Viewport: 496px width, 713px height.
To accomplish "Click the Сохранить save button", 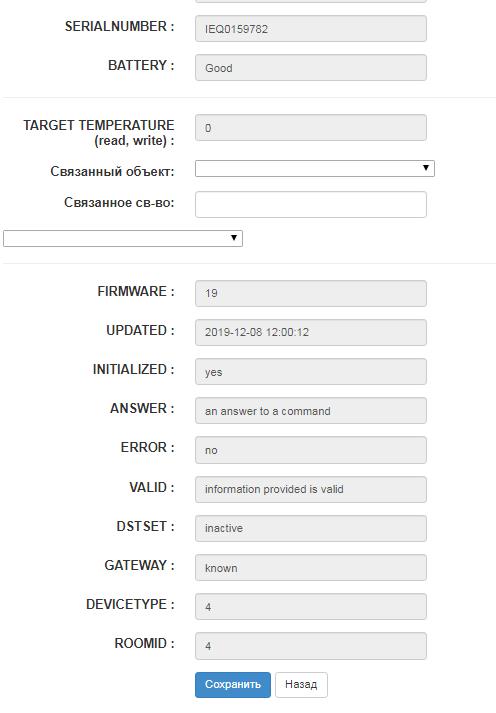I will tap(233, 684).
